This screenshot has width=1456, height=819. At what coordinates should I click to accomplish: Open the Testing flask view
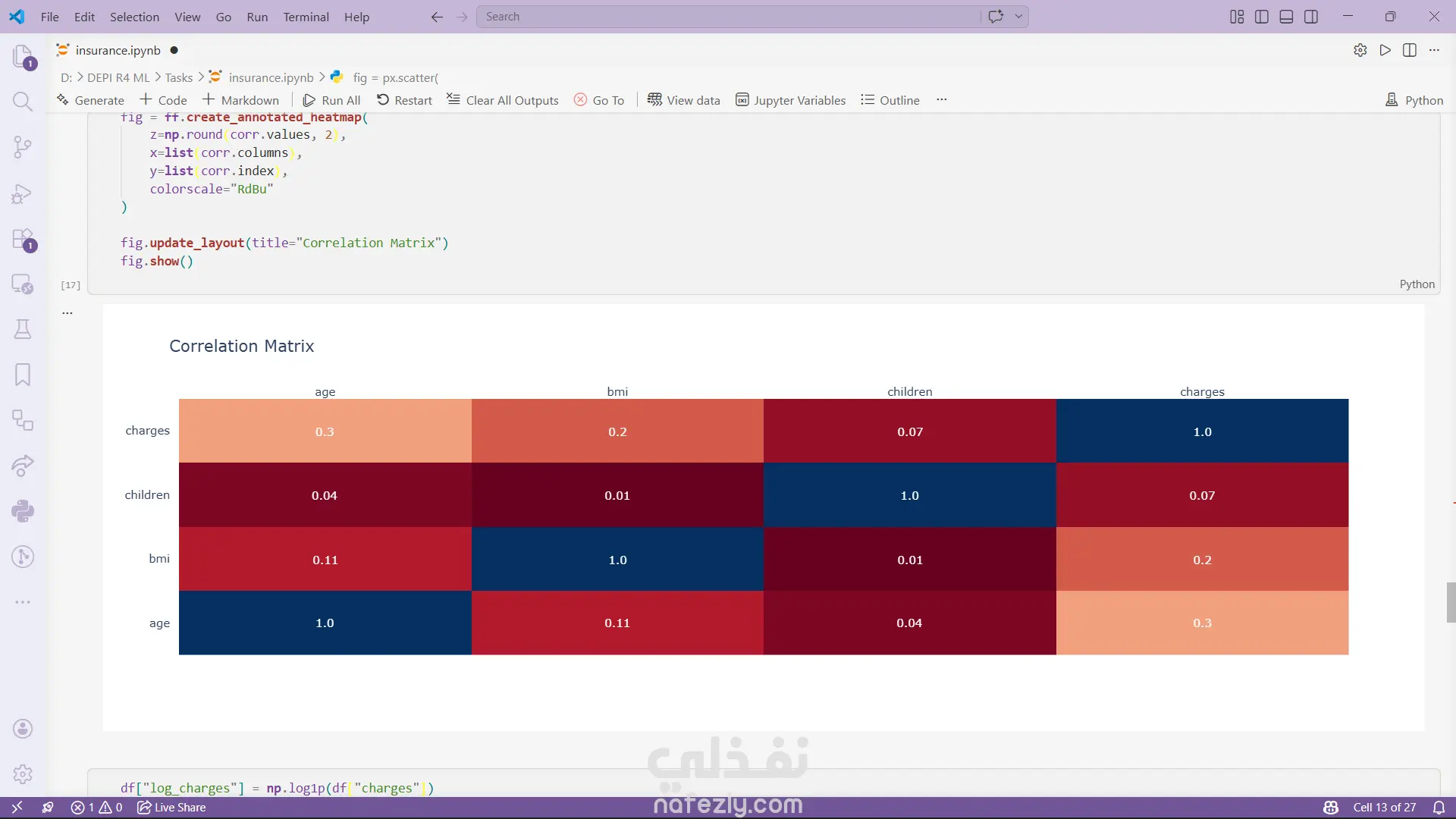23,329
